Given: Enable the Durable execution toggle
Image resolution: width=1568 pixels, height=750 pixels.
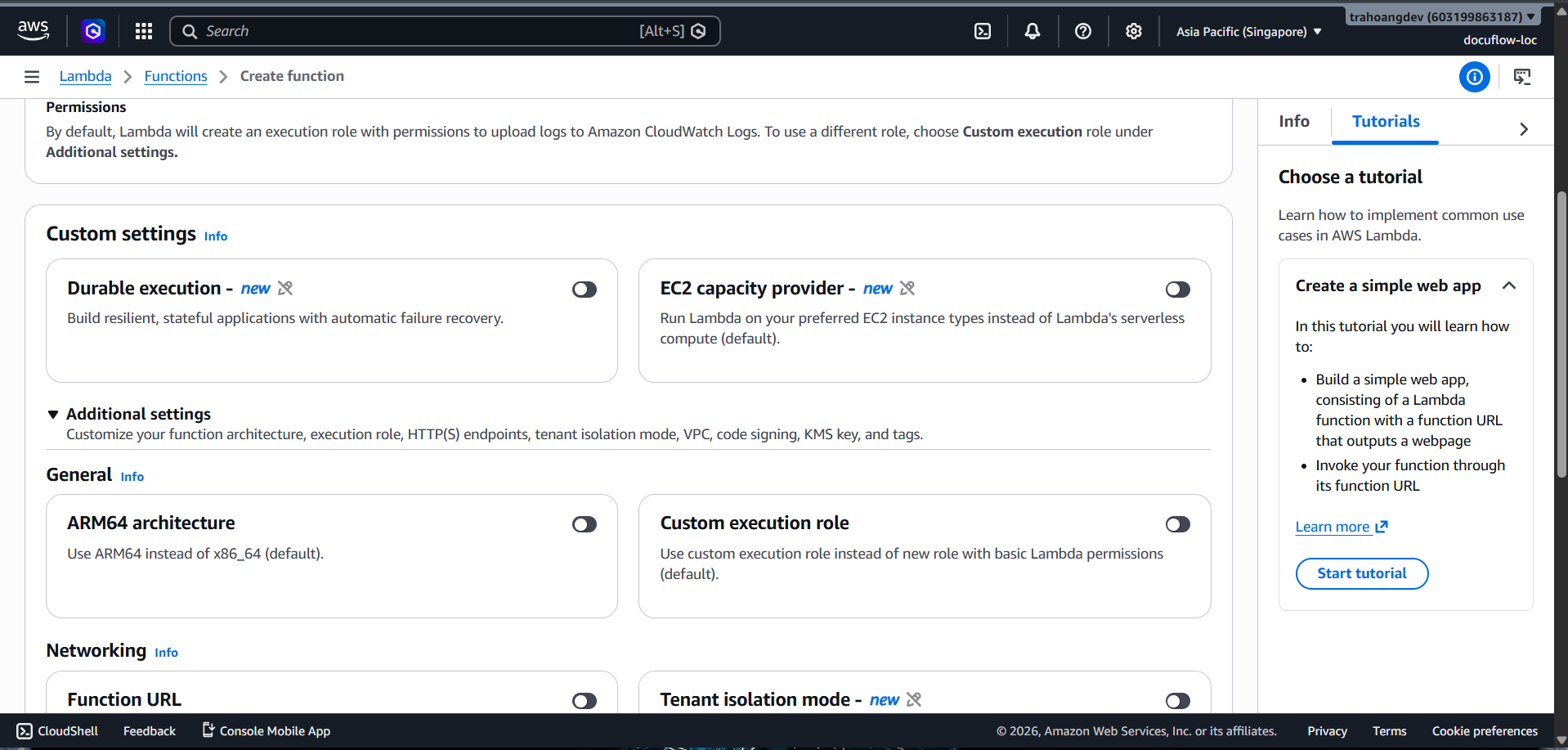Looking at the screenshot, I should tap(585, 290).
